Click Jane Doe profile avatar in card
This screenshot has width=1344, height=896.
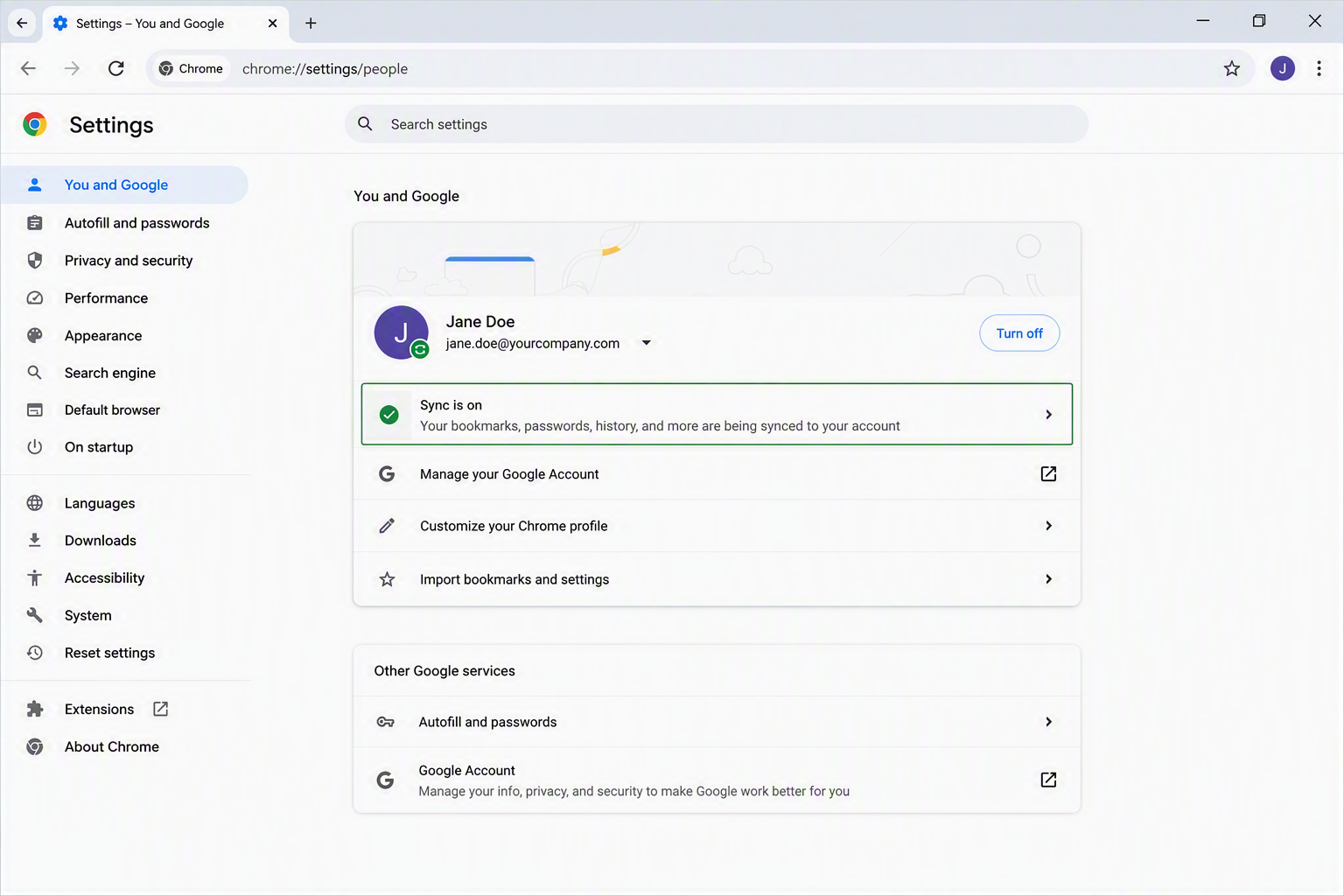[x=401, y=332]
